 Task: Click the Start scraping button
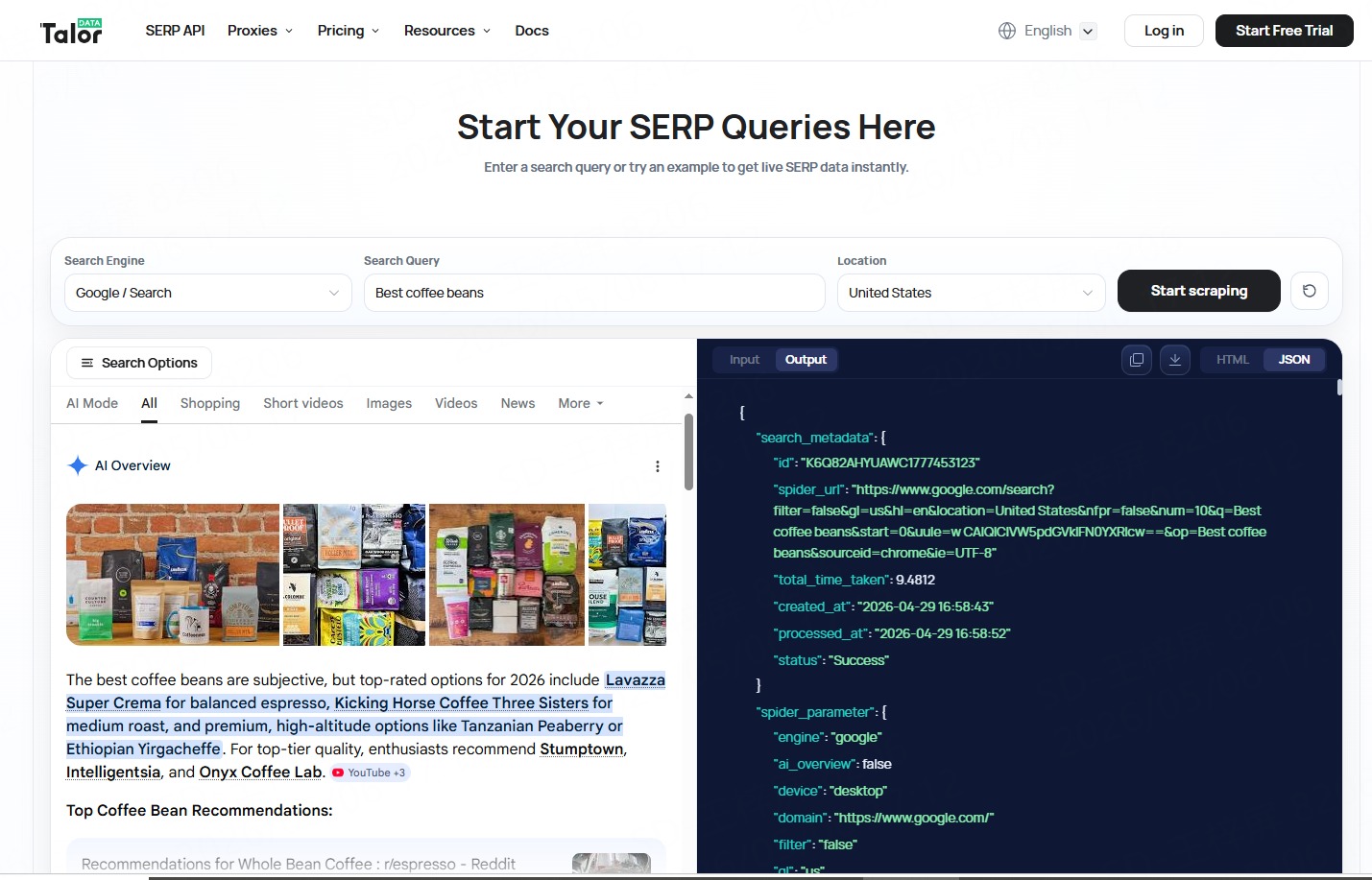[1199, 291]
